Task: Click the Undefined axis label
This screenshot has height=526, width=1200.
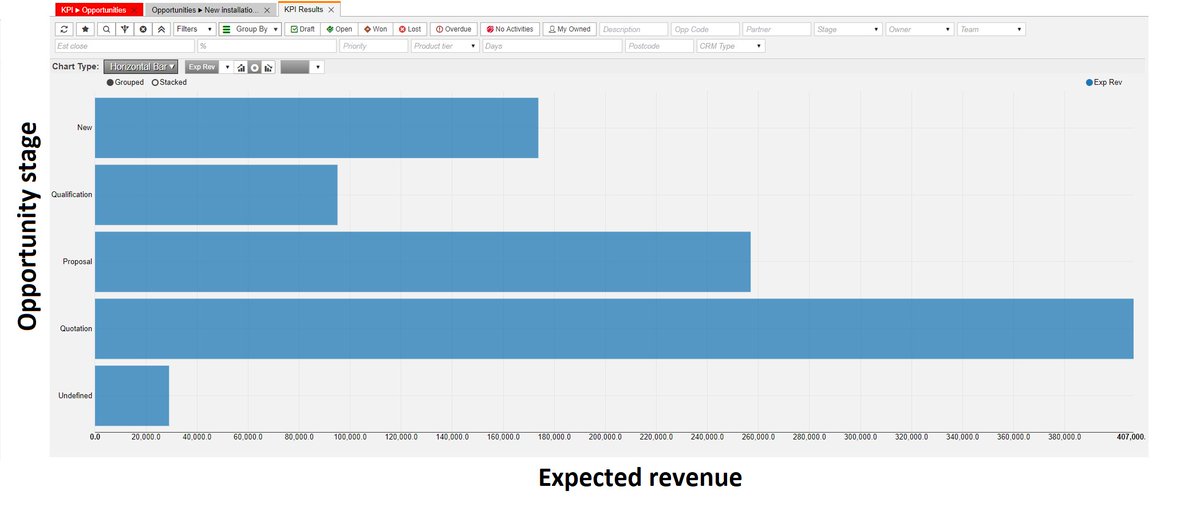Action: 75,395
